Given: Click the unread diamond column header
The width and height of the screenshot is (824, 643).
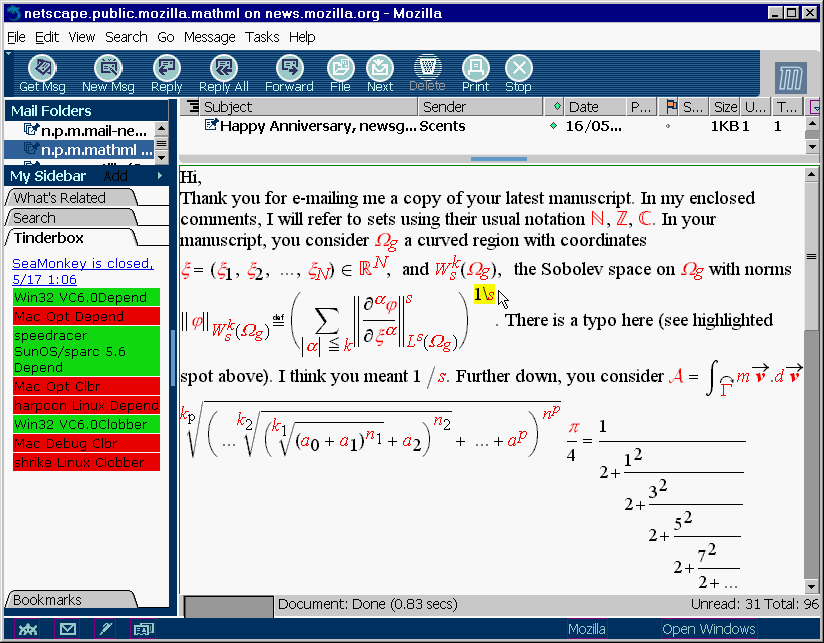Looking at the screenshot, I should (557, 107).
